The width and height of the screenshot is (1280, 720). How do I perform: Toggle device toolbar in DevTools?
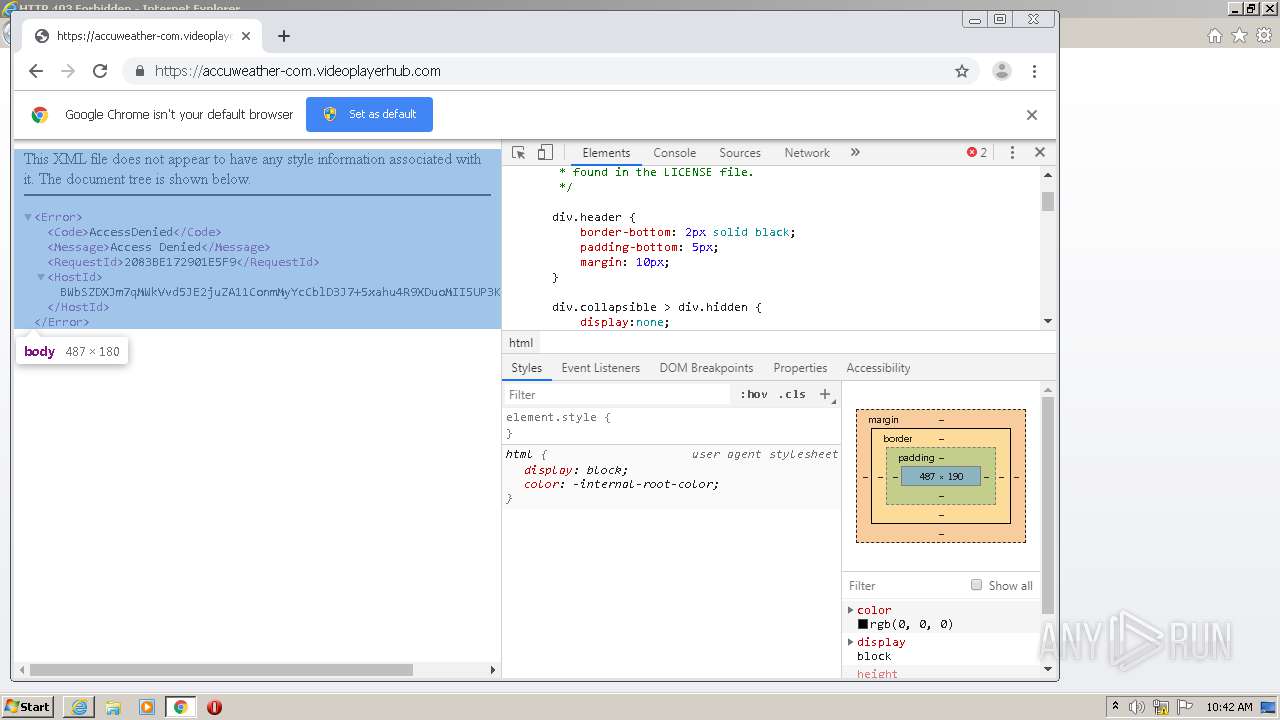(545, 153)
